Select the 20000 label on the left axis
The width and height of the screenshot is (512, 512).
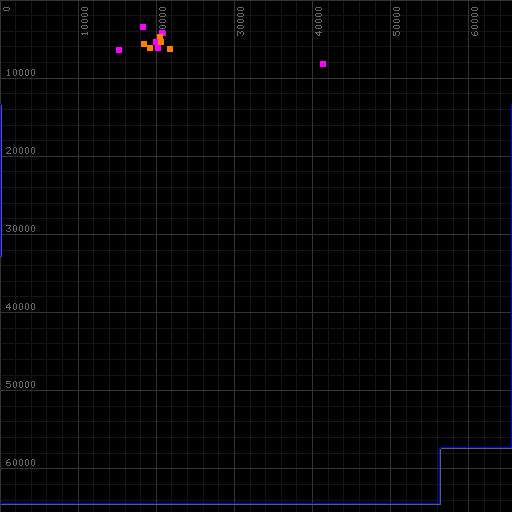pyautogui.click(x=20, y=151)
